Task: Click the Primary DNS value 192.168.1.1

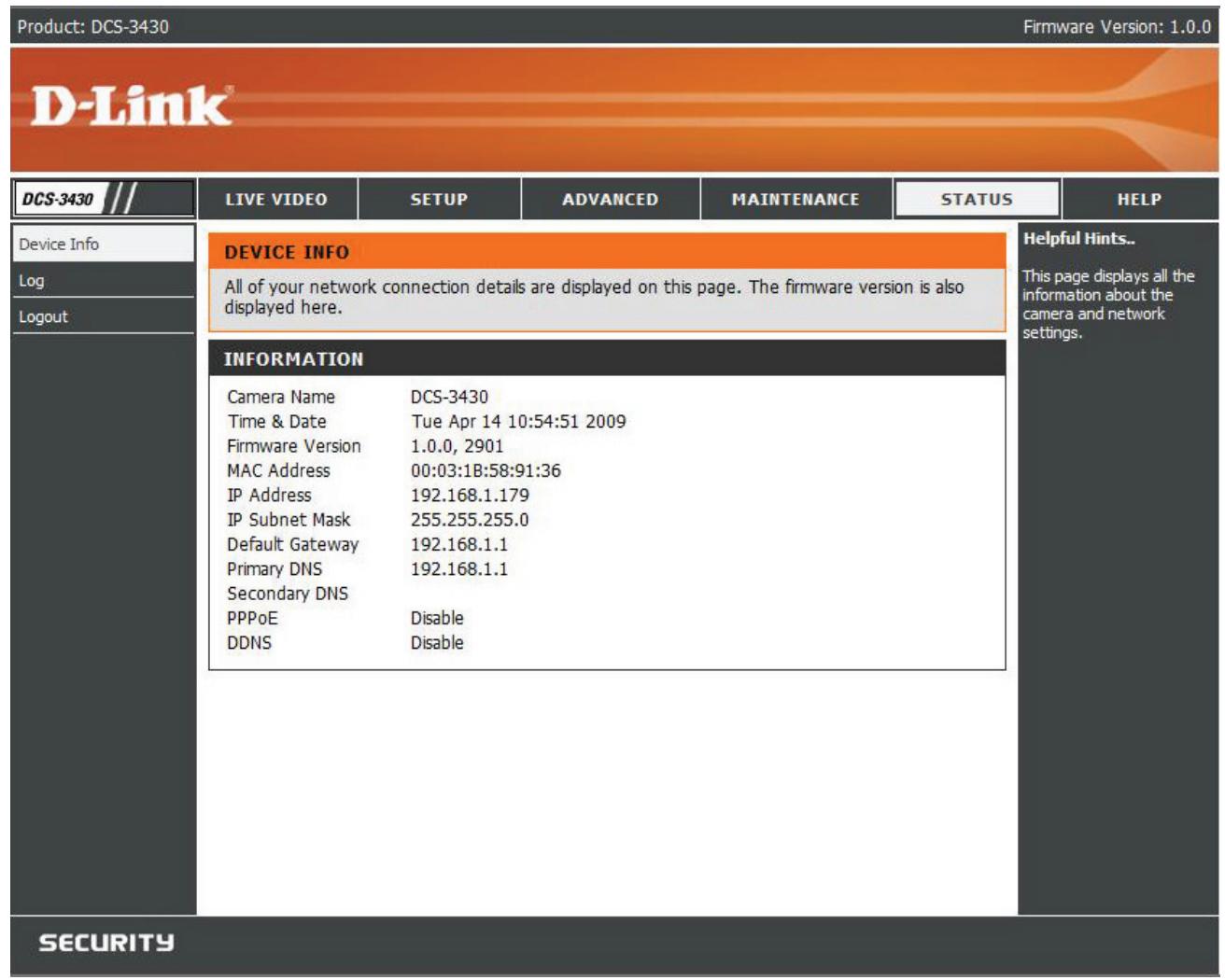Action: [x=459, y=568]
